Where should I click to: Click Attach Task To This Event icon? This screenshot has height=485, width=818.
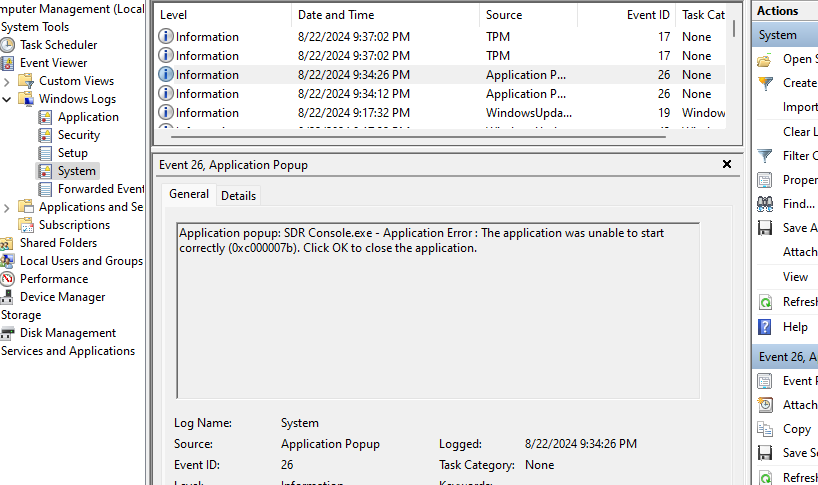pyautogui.click(x=765, y=405)
